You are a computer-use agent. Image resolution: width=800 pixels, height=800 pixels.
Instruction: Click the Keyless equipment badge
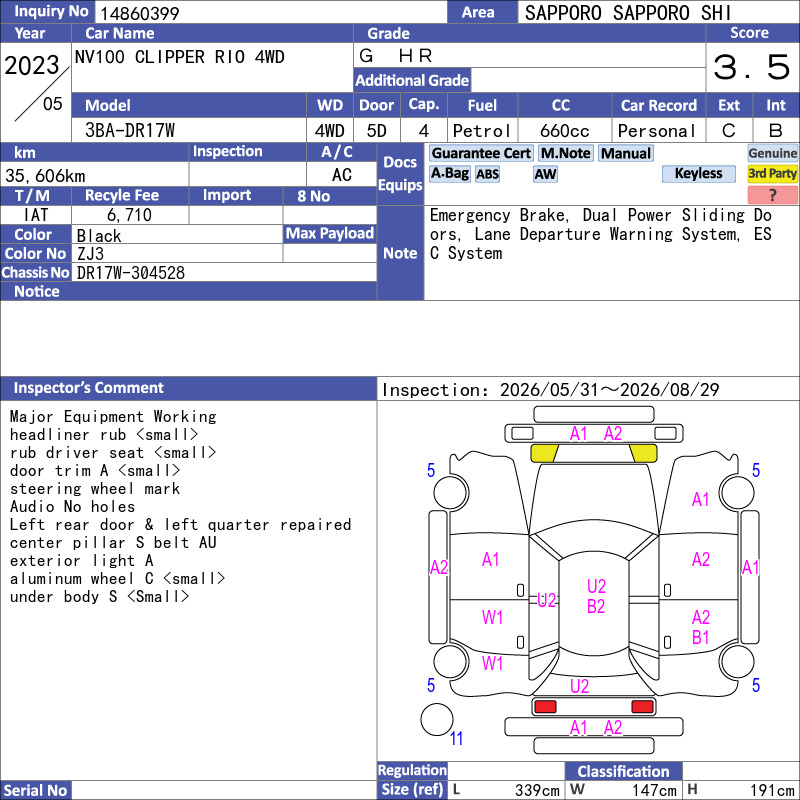click(x=698, y=174)
